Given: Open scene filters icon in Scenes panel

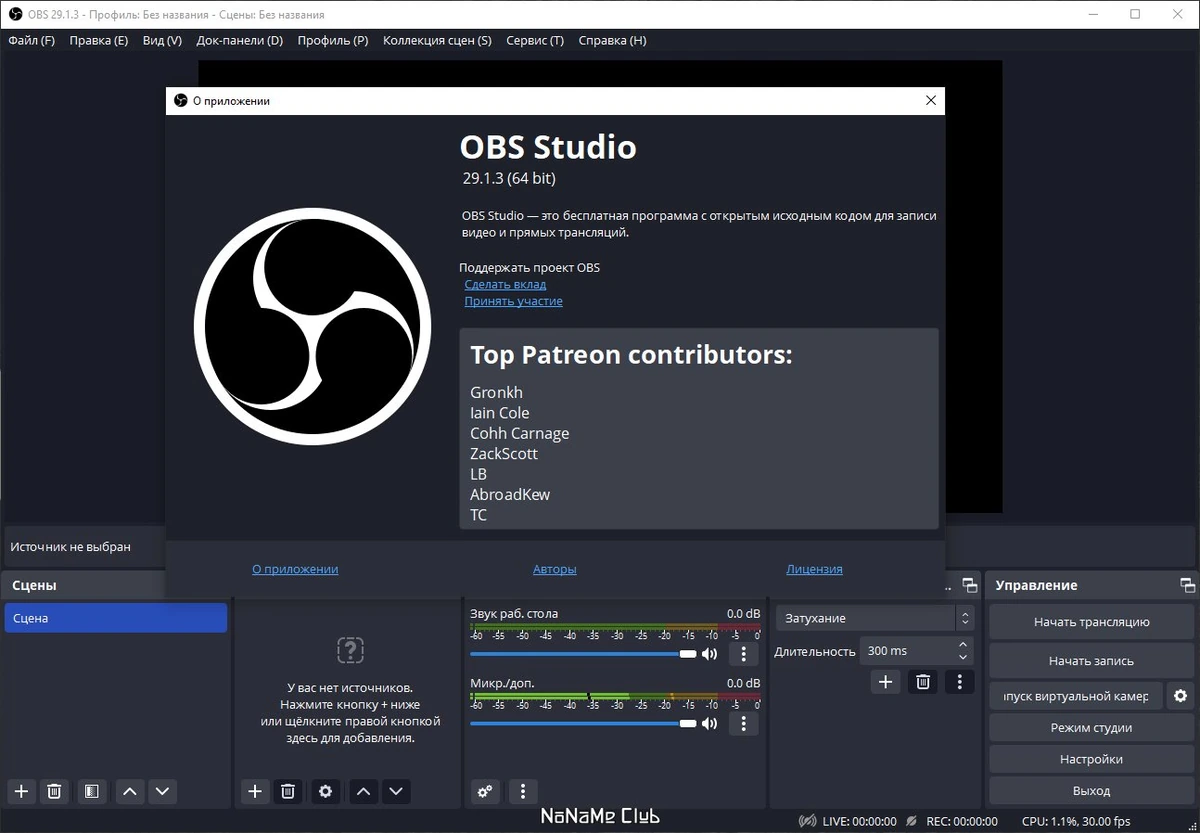Looking at the screenshot, I should tap(91, 791).
